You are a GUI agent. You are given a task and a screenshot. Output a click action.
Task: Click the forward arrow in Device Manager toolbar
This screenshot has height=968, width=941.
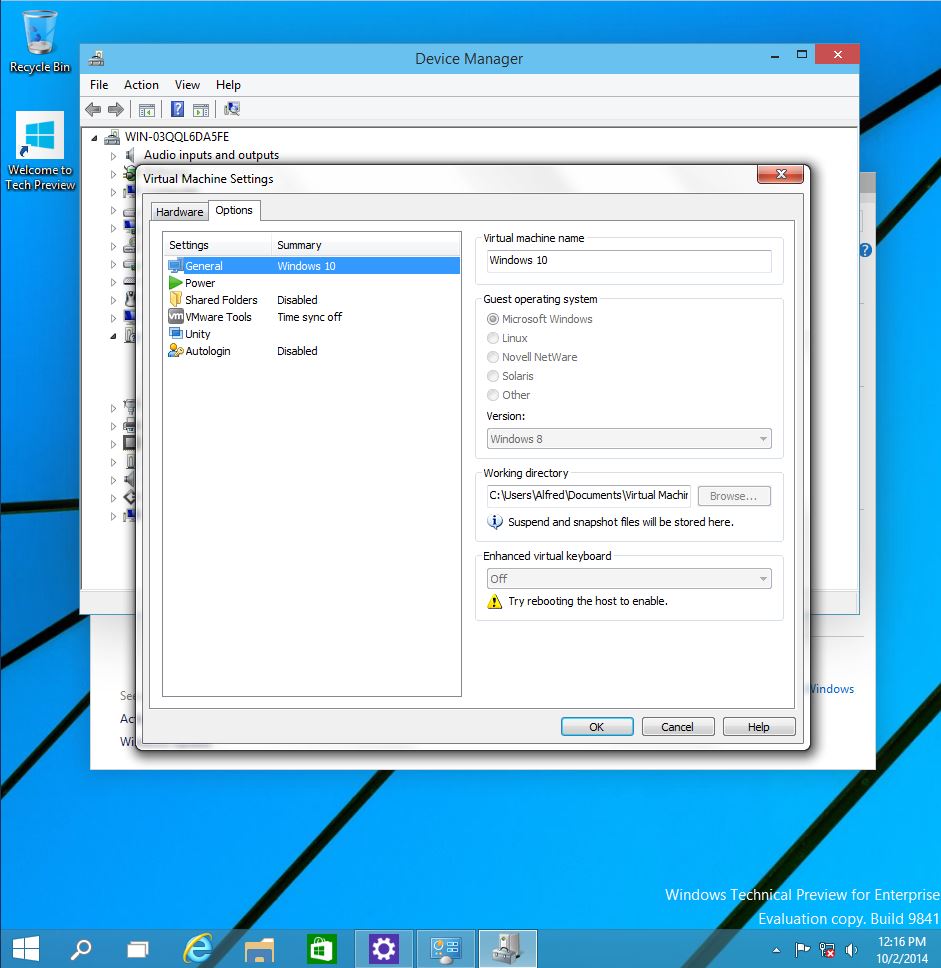click(116, 110)
